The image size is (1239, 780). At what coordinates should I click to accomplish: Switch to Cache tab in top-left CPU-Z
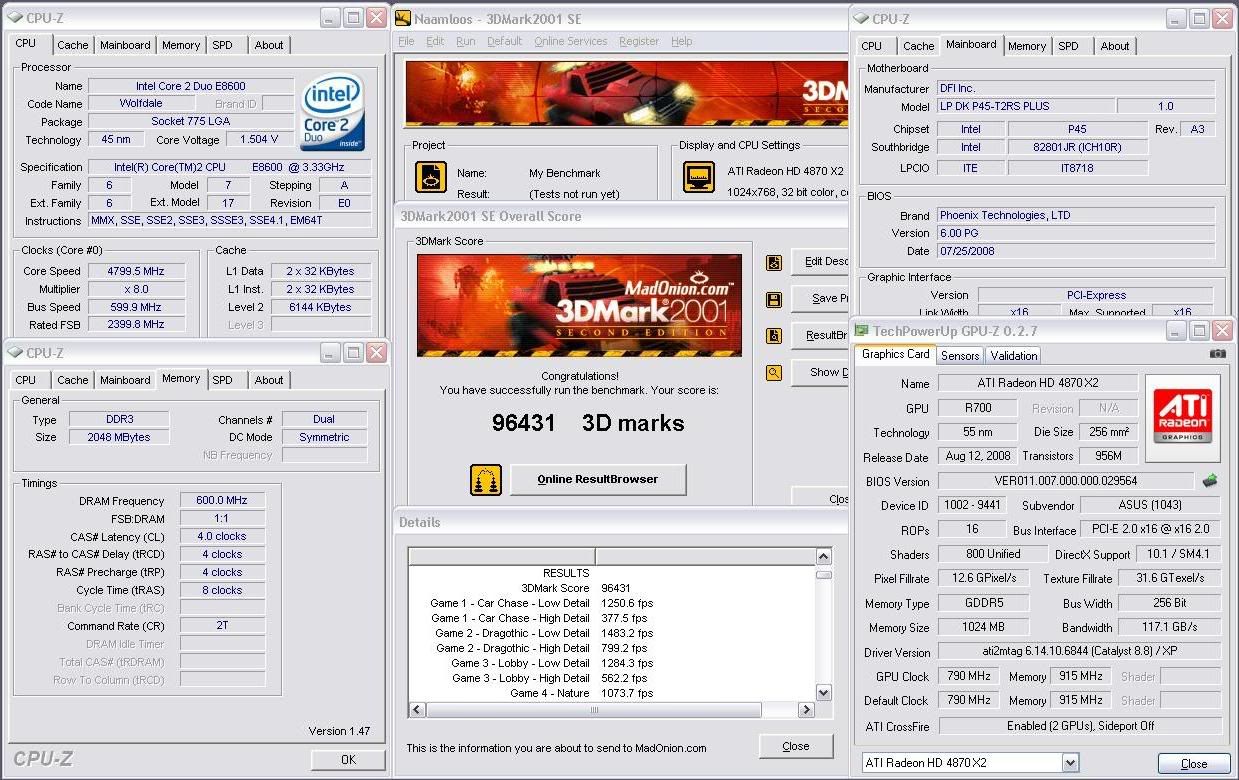73,45
